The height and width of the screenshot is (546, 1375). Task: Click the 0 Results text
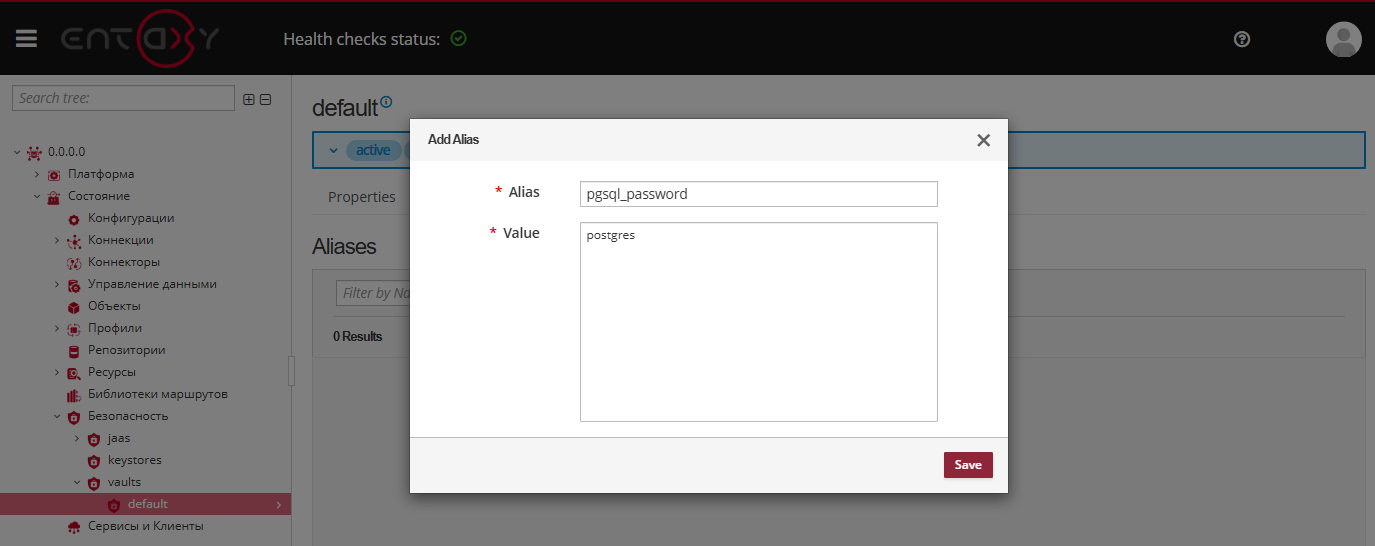pos(358,336)
